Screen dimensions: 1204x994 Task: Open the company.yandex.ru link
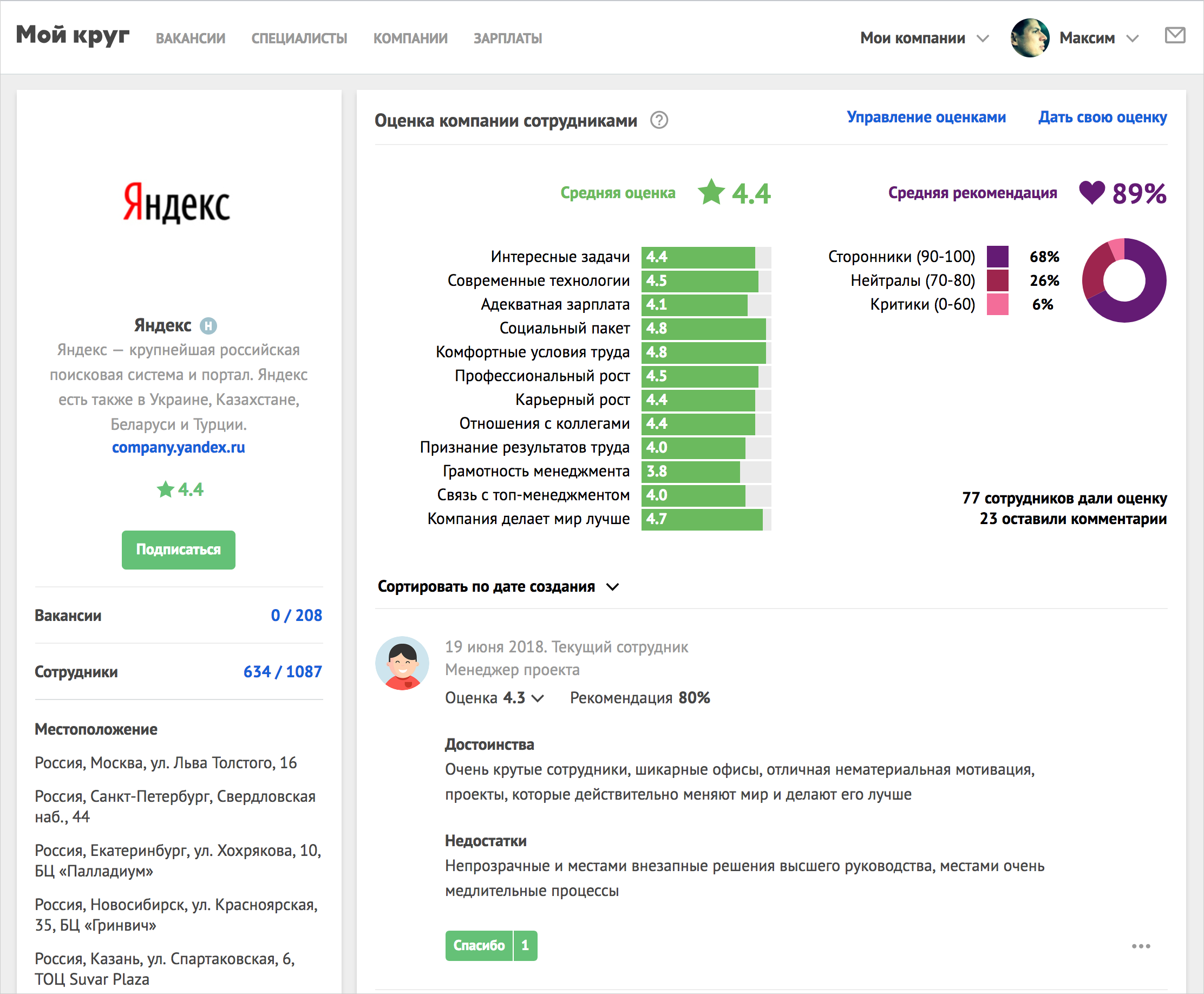pyautogui.click(x=179, y=447)
